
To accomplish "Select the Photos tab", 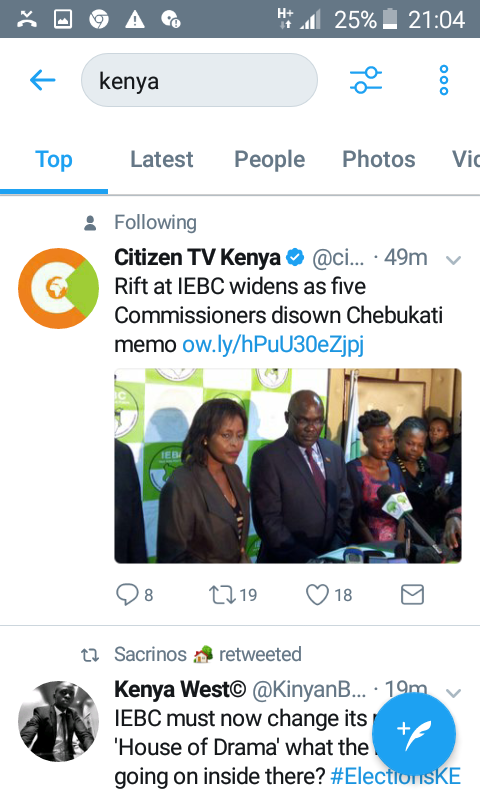I will pos(378,159).
